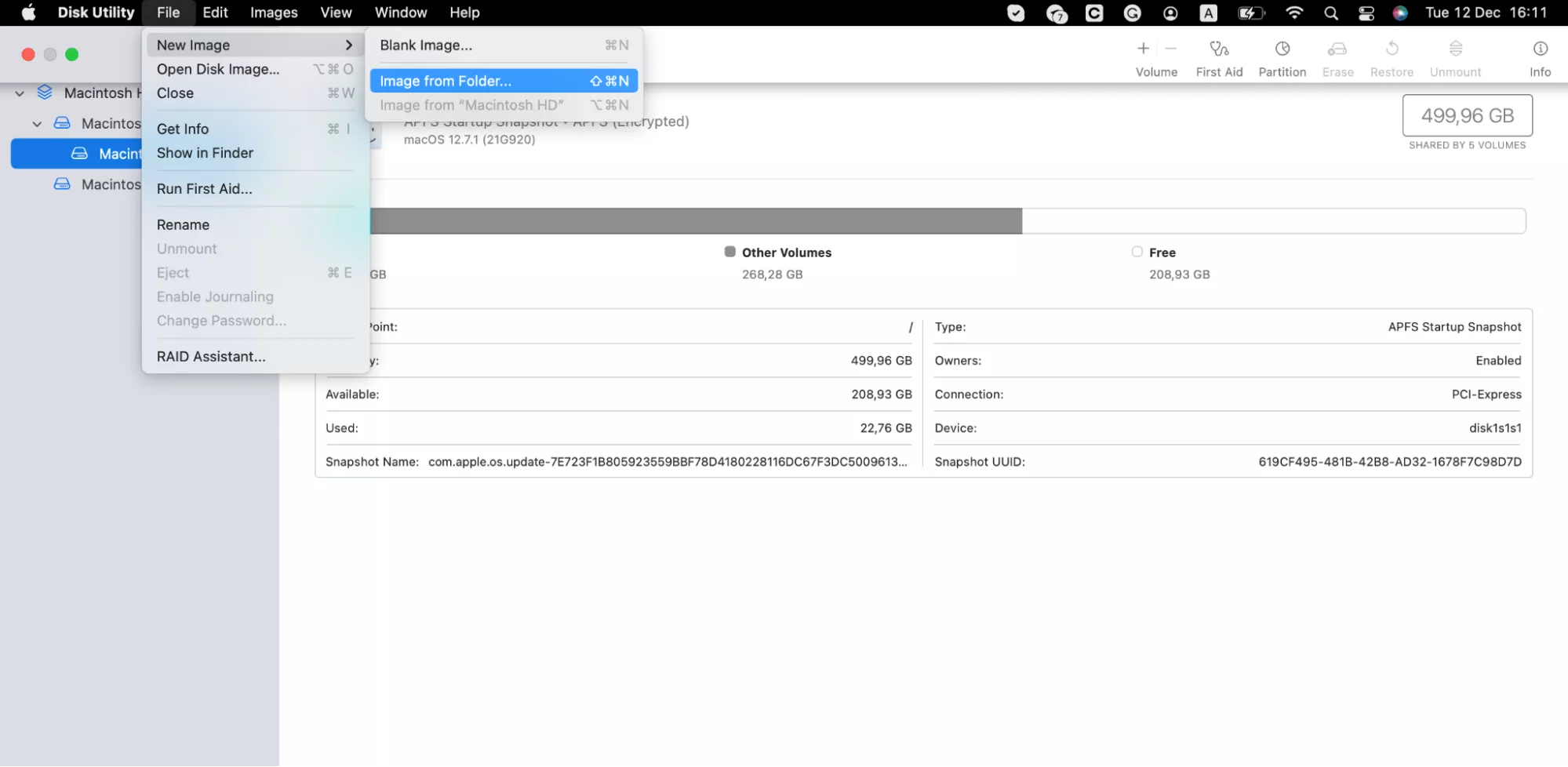Collapse the Macintosh HD sidebar tree
Viewport: 1568px width, 767px height.
pos(19,93)
